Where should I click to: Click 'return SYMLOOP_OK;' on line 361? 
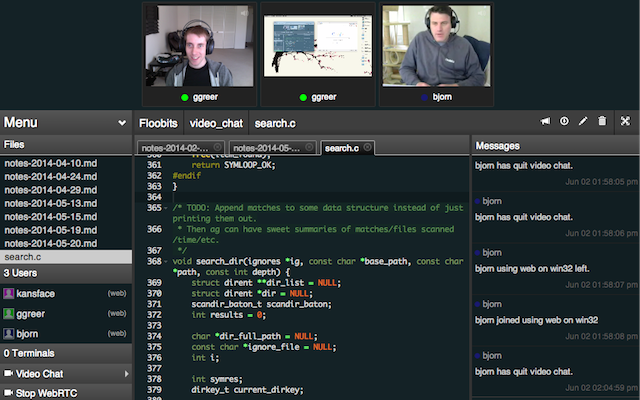point(233,165)
